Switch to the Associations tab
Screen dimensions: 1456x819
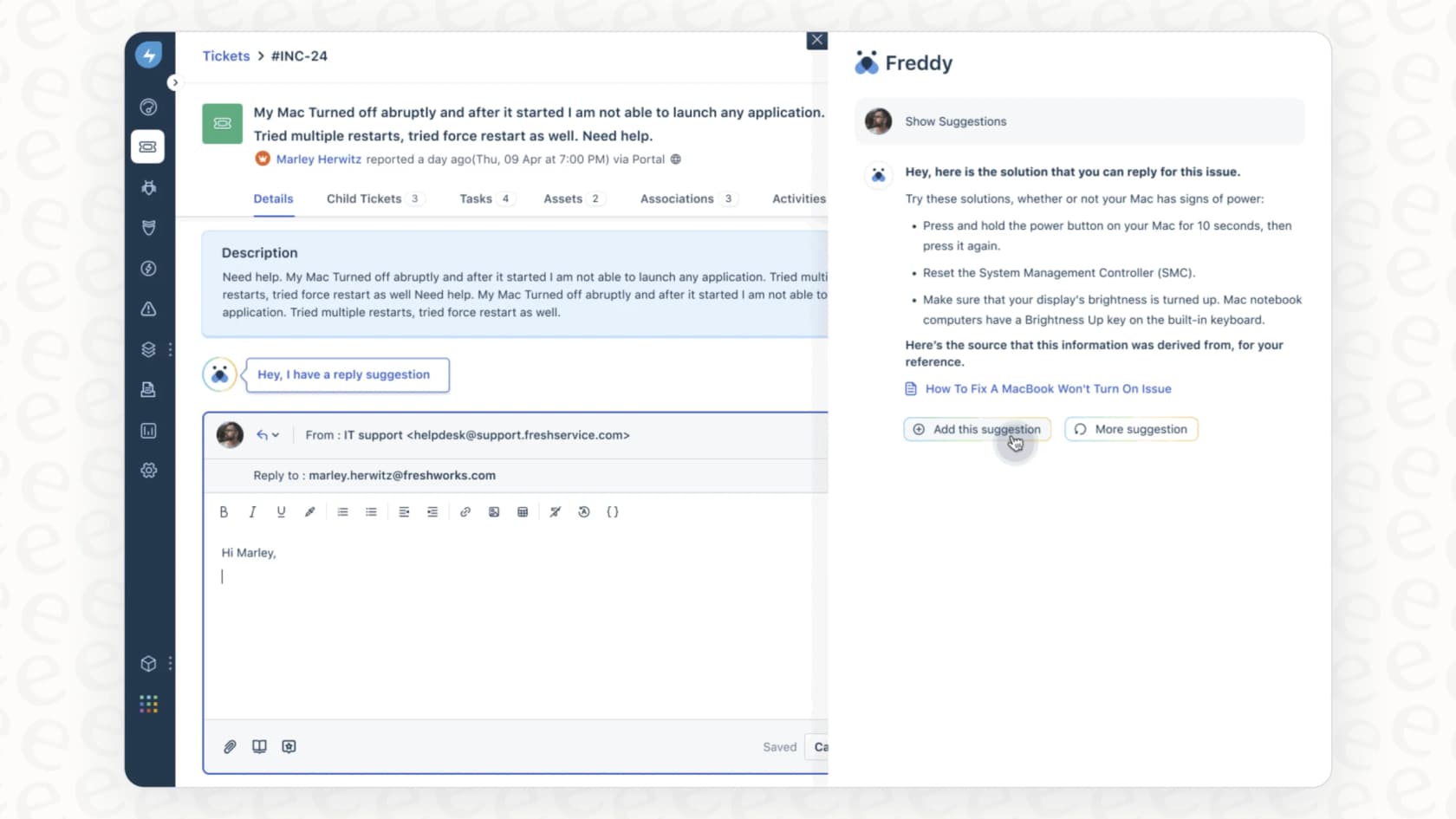point(688,198)
